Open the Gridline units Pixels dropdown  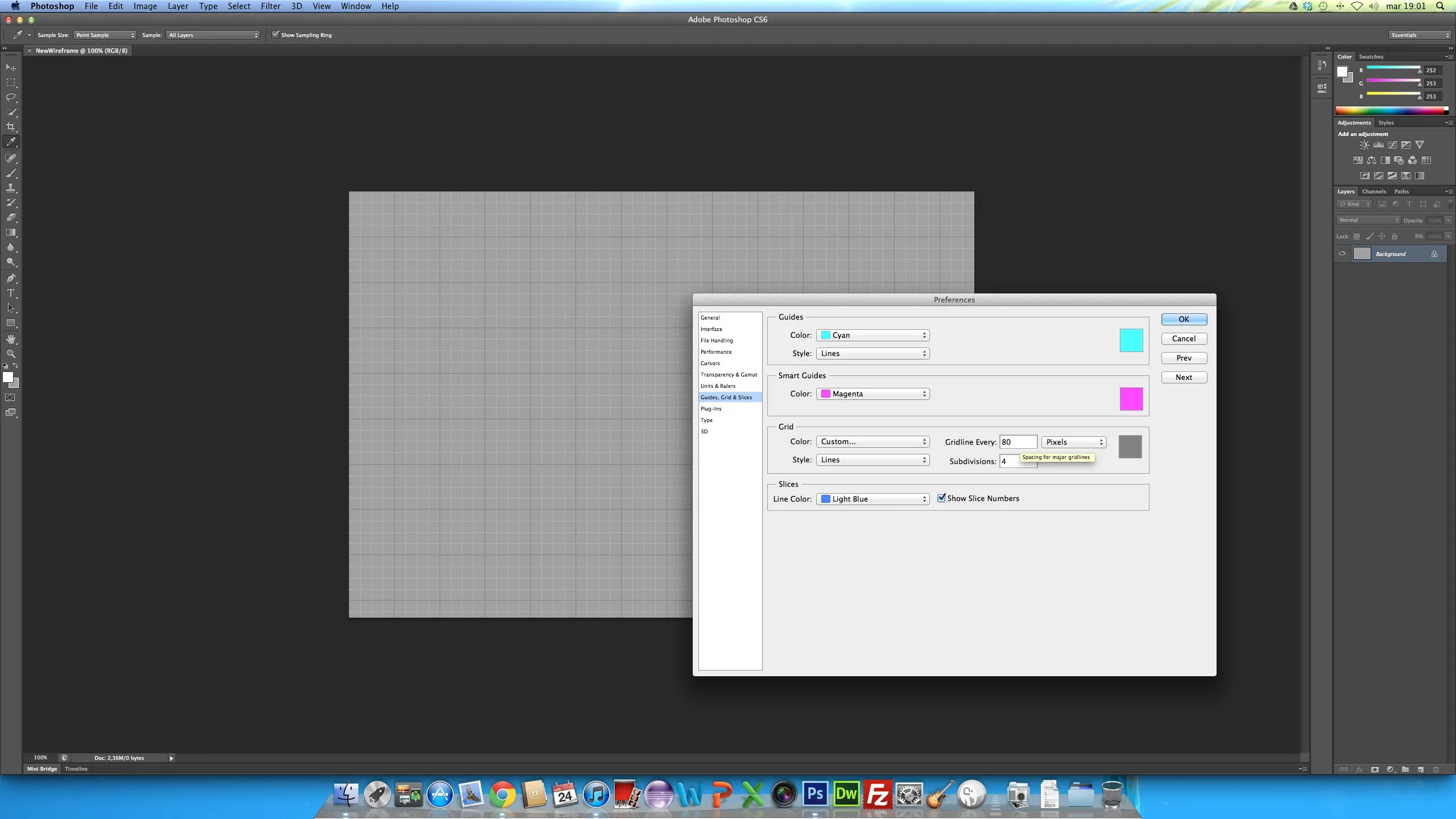pos(1073,442)
